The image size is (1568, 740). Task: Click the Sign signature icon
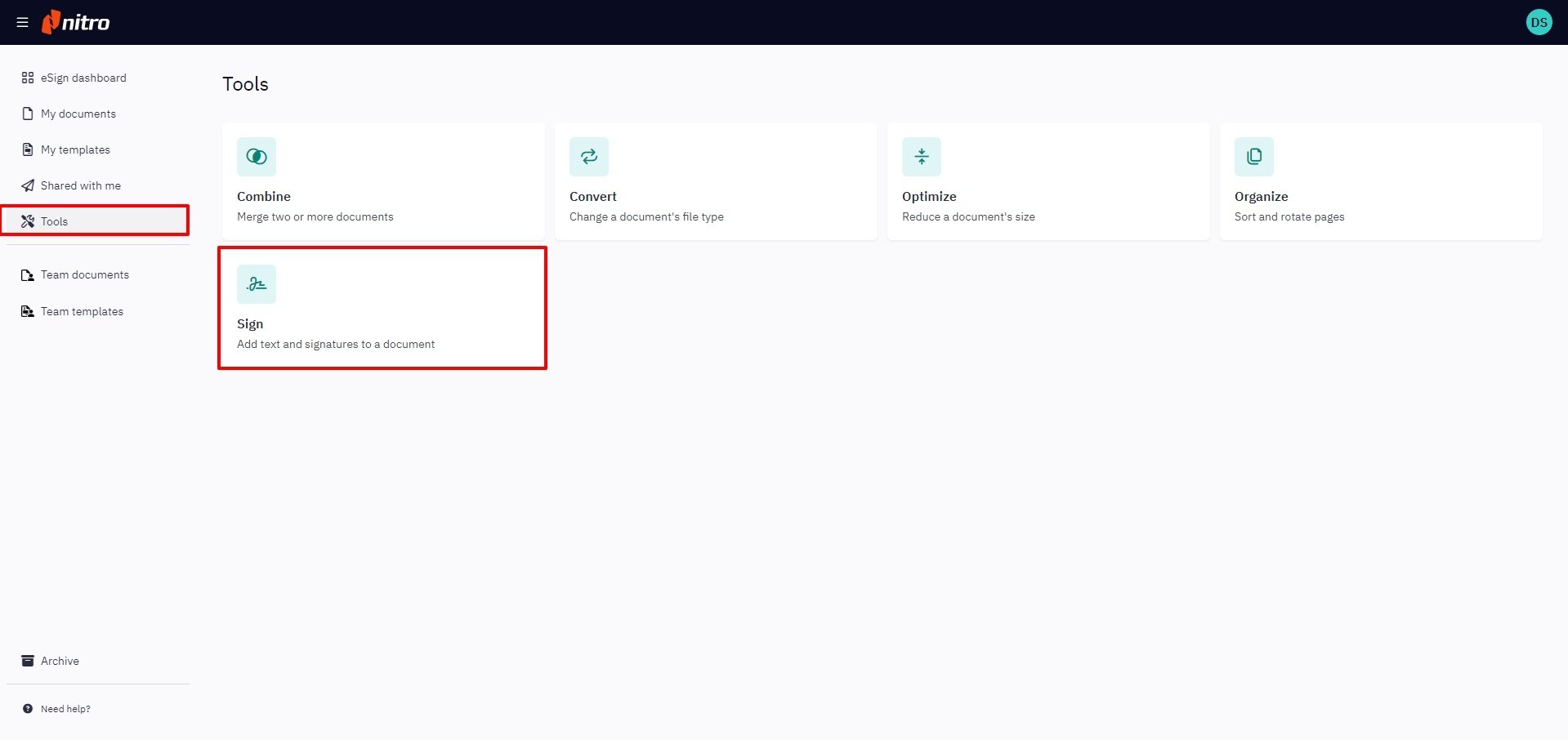tap(257, 284)
